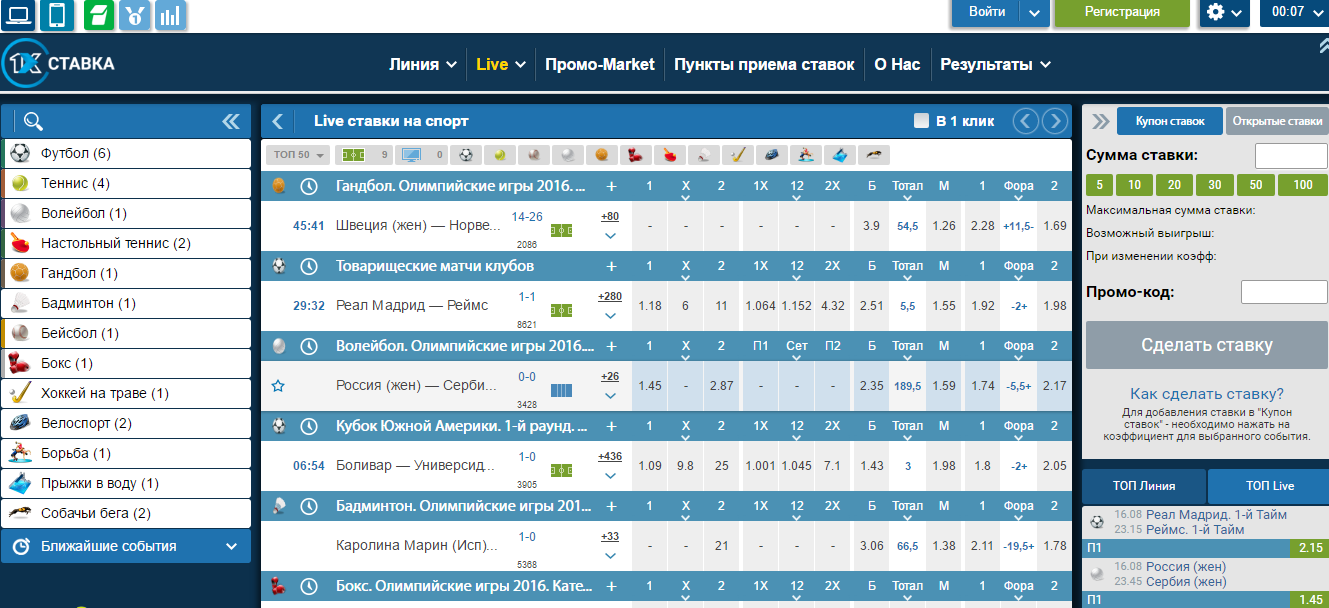This screenshot has width=1329, height=608.
Task: Click the Промо-код input field
Action: 1283,292
